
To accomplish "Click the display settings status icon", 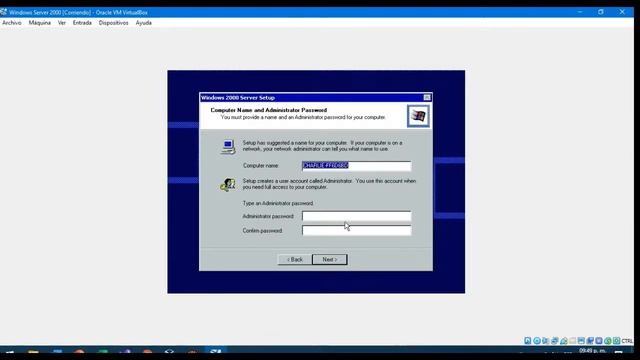I will (581, 340).
